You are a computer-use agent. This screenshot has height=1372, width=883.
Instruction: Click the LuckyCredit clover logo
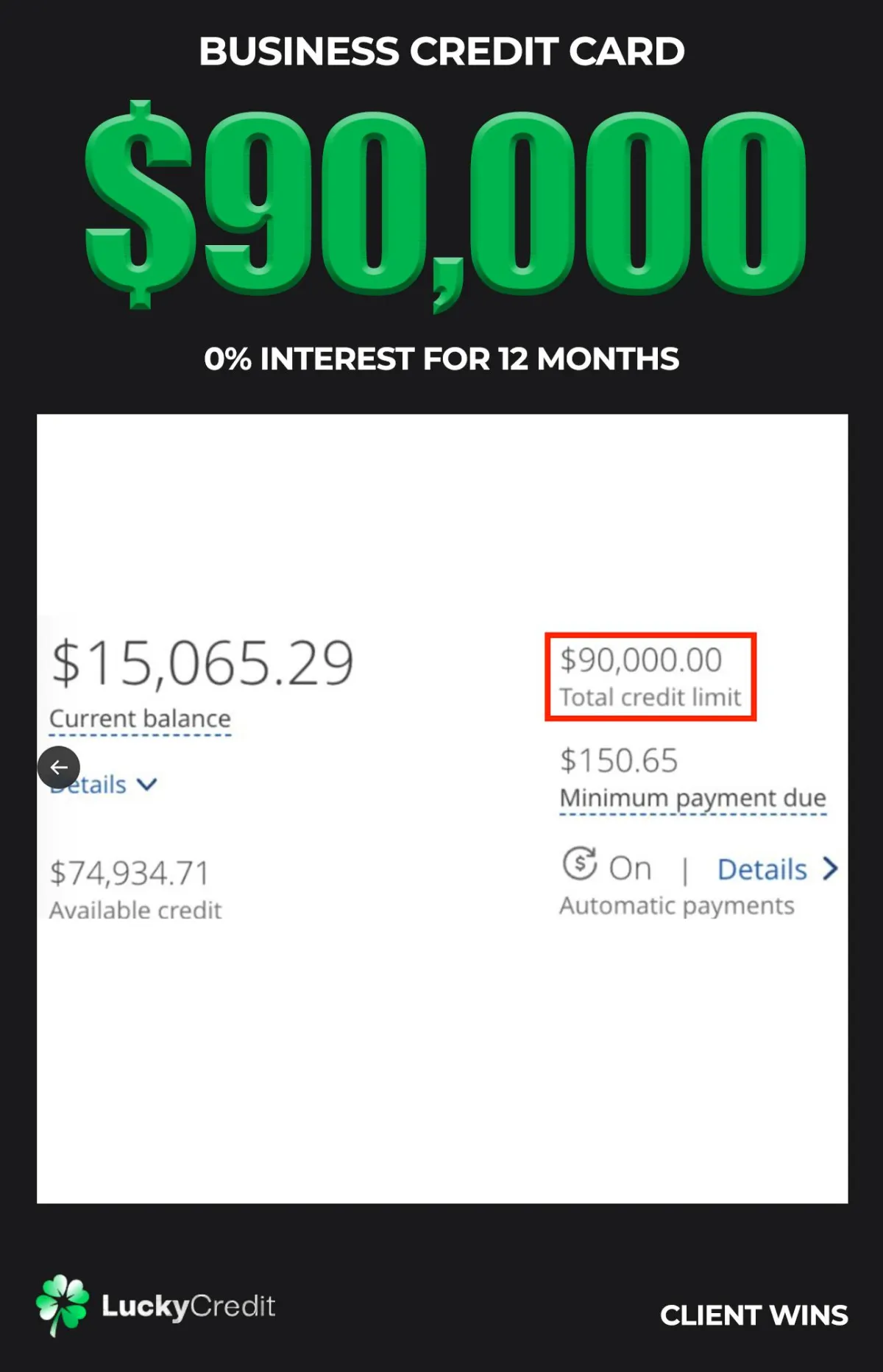pos(63,1305)
